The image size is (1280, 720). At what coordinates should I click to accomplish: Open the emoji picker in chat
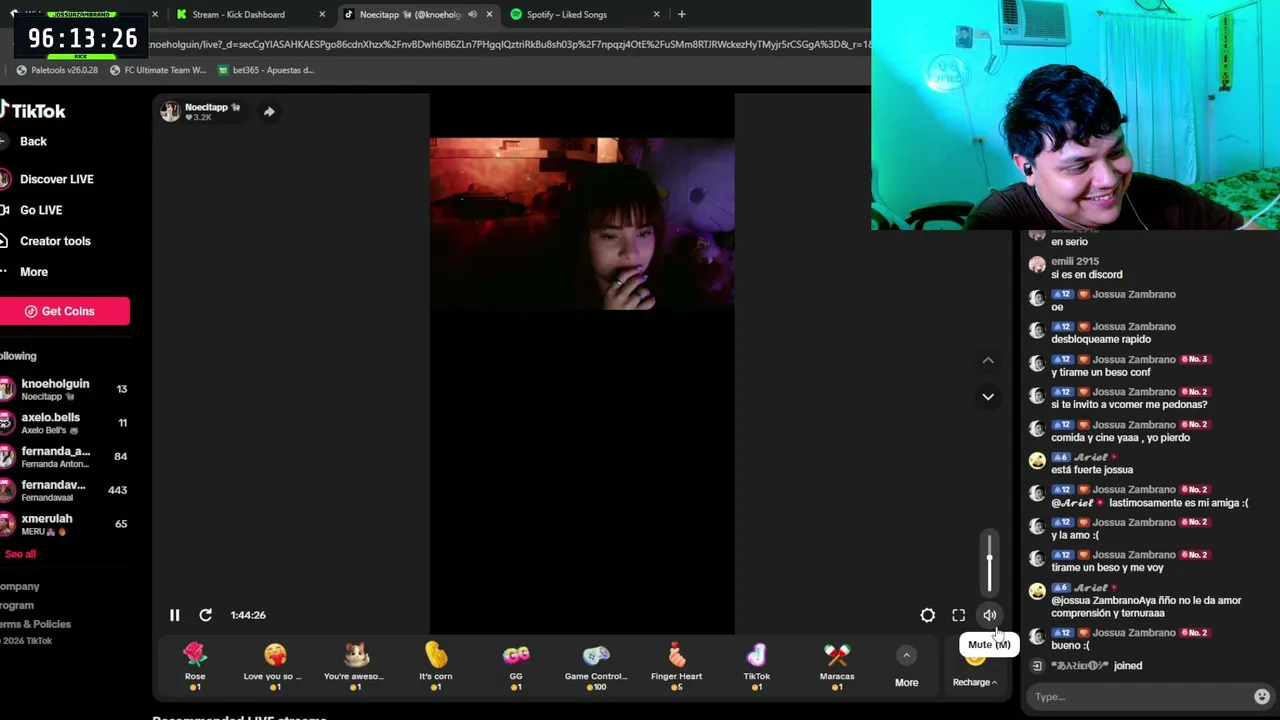1262,696
